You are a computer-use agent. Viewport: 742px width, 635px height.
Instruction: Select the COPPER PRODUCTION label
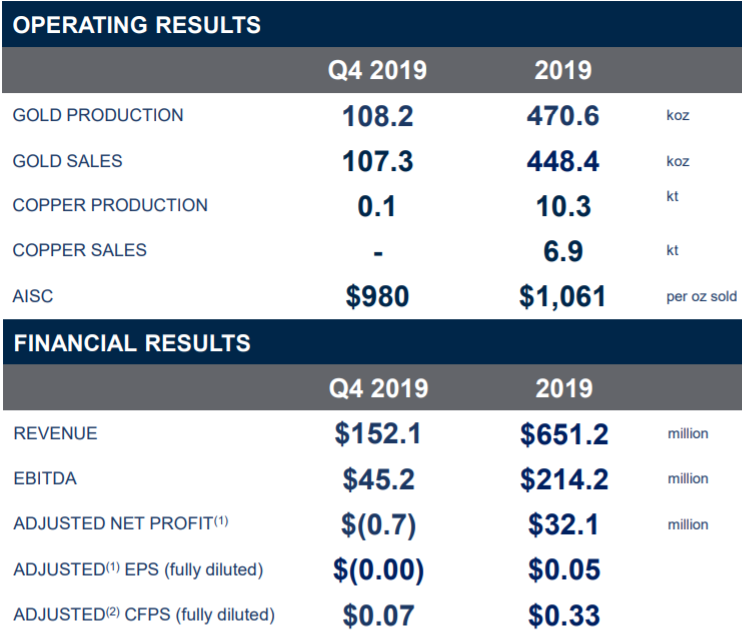click(110, 205)
